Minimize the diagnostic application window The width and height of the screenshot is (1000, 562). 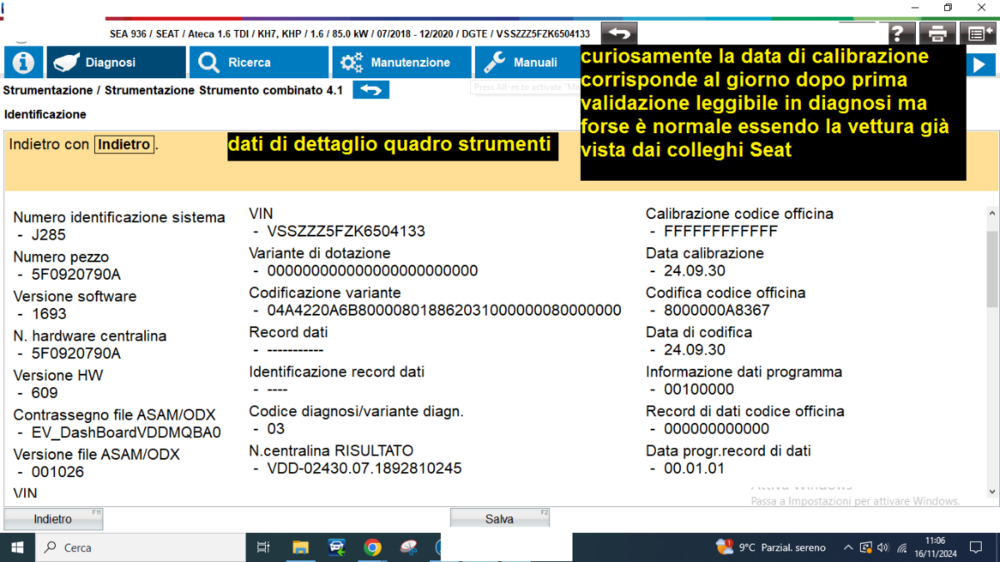coord(915,8)
